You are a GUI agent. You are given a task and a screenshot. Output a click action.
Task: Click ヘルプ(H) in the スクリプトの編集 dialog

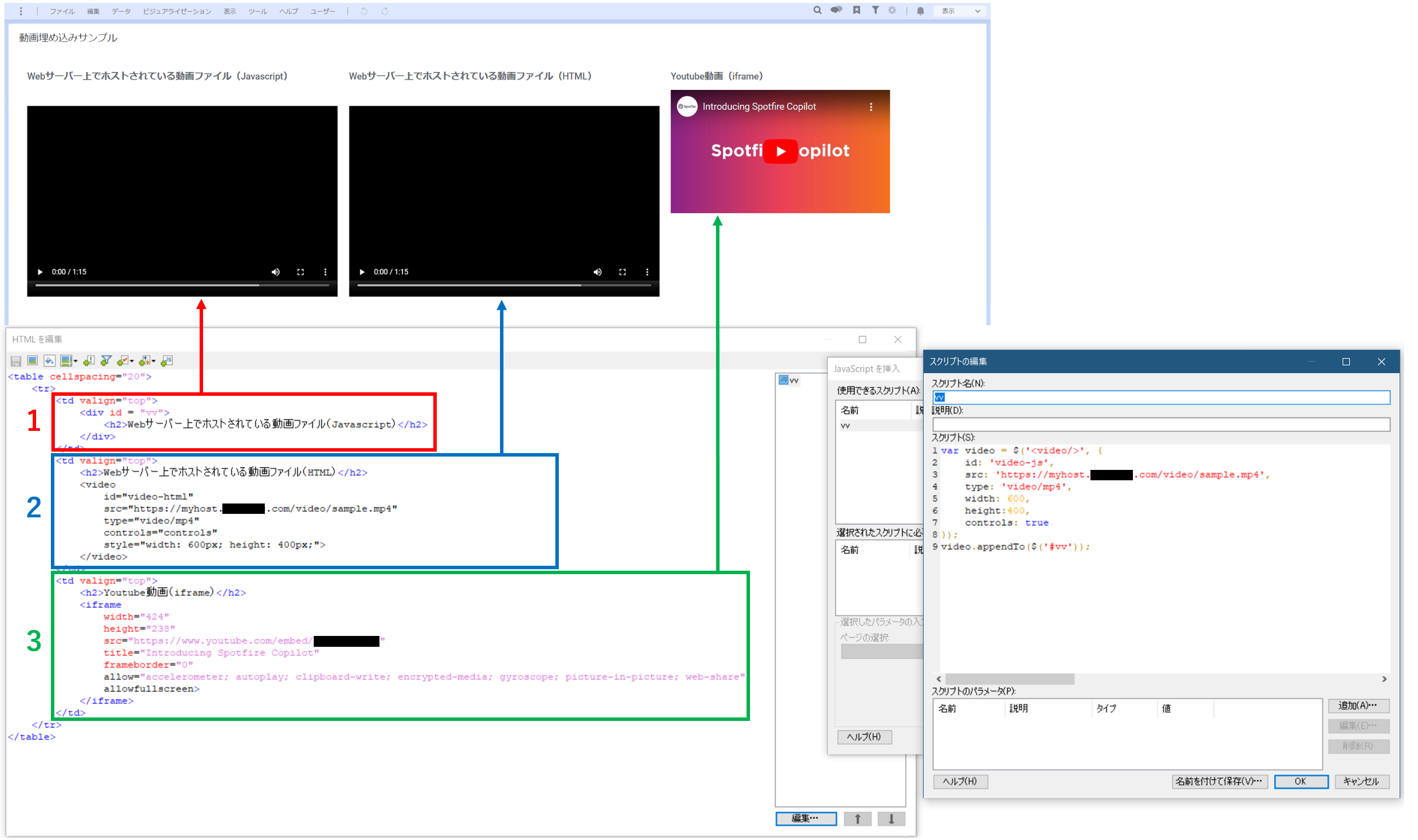[x=960, y=782]
